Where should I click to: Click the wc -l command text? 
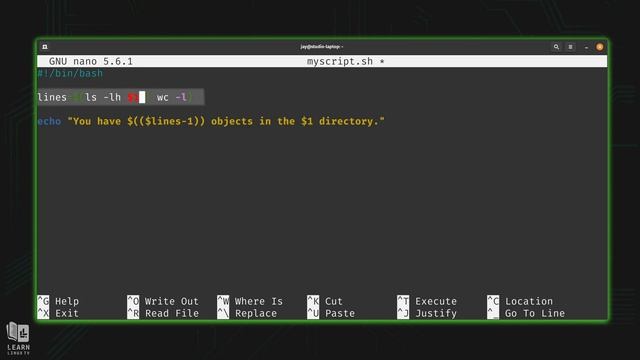(172, 98)
